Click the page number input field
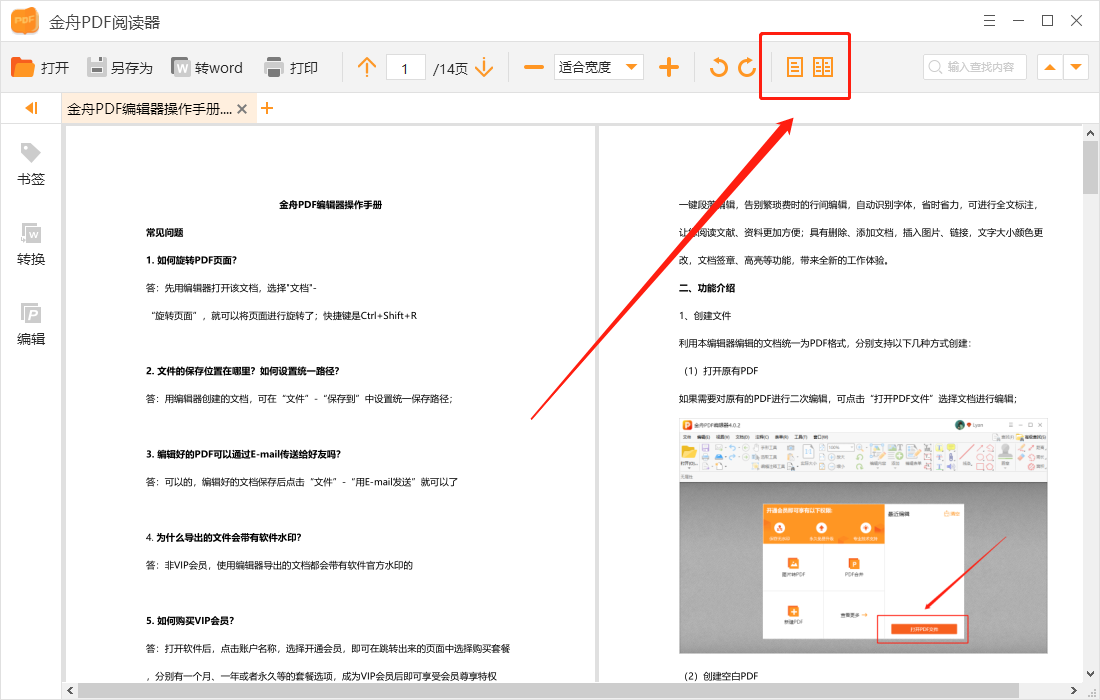Image resolution: width=1100 pixels, height=700 pixels. click(x=405, y=68)
